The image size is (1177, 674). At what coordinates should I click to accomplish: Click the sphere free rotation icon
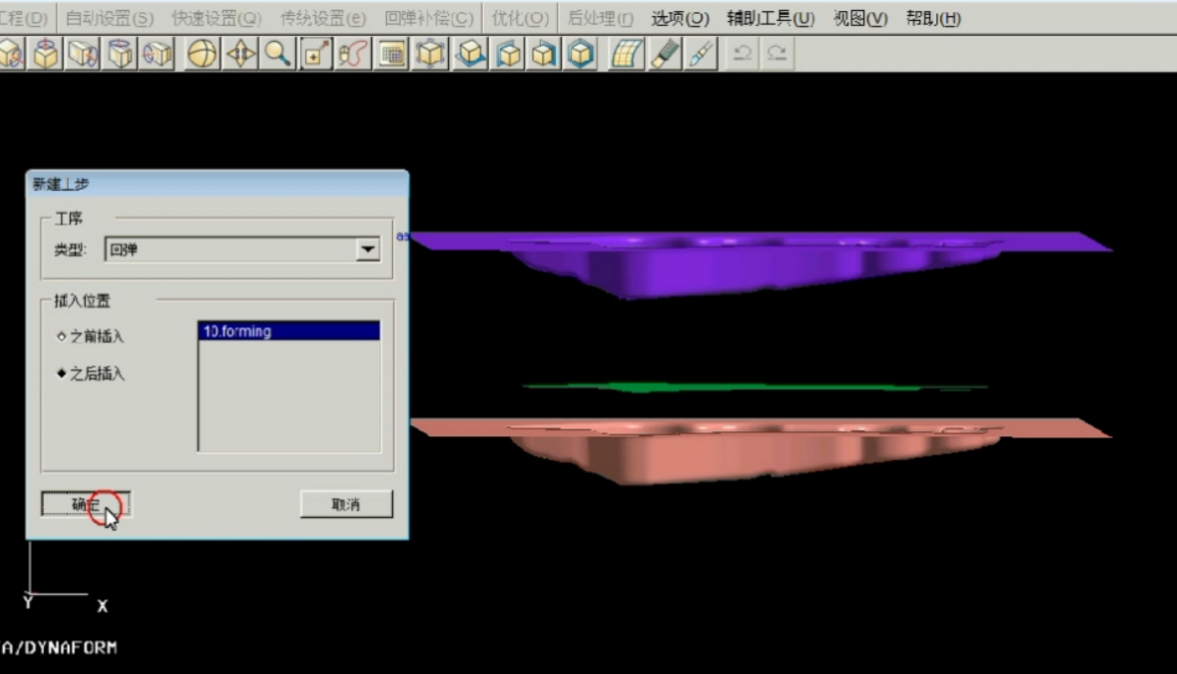tap(202, 54)
